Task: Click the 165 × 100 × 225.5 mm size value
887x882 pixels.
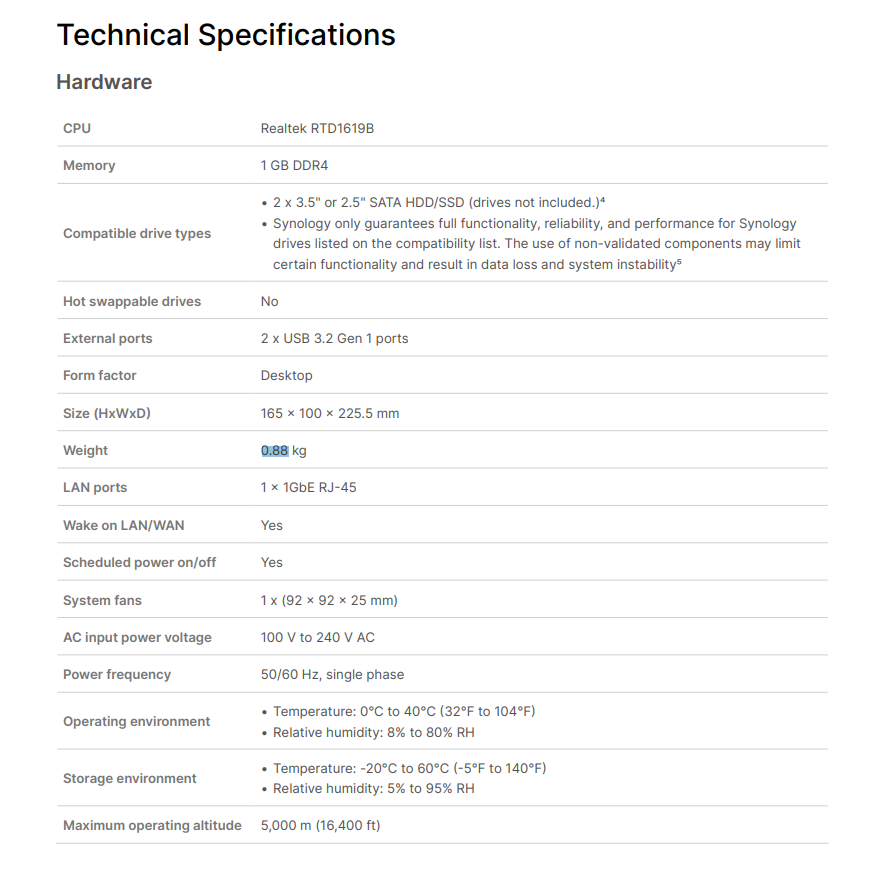Action: 330,413
